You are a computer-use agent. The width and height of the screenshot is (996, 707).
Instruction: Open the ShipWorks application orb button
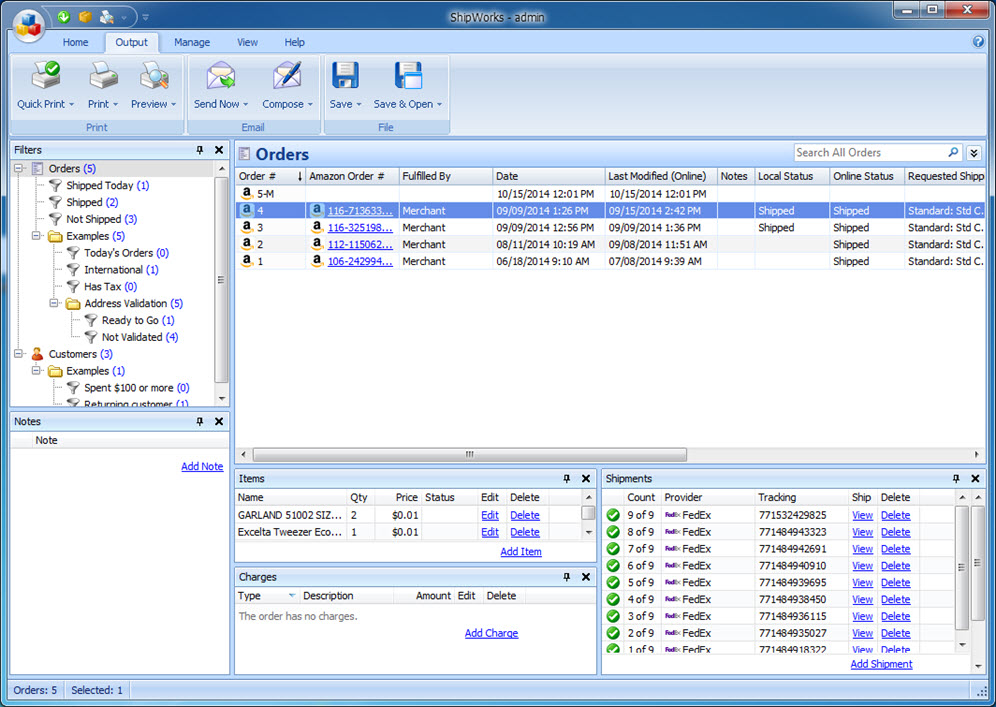pos(28,24)
